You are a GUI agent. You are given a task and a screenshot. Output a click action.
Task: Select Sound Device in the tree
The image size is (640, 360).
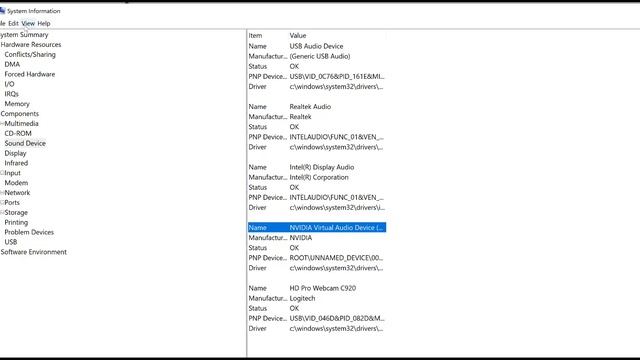pos(25,143)
